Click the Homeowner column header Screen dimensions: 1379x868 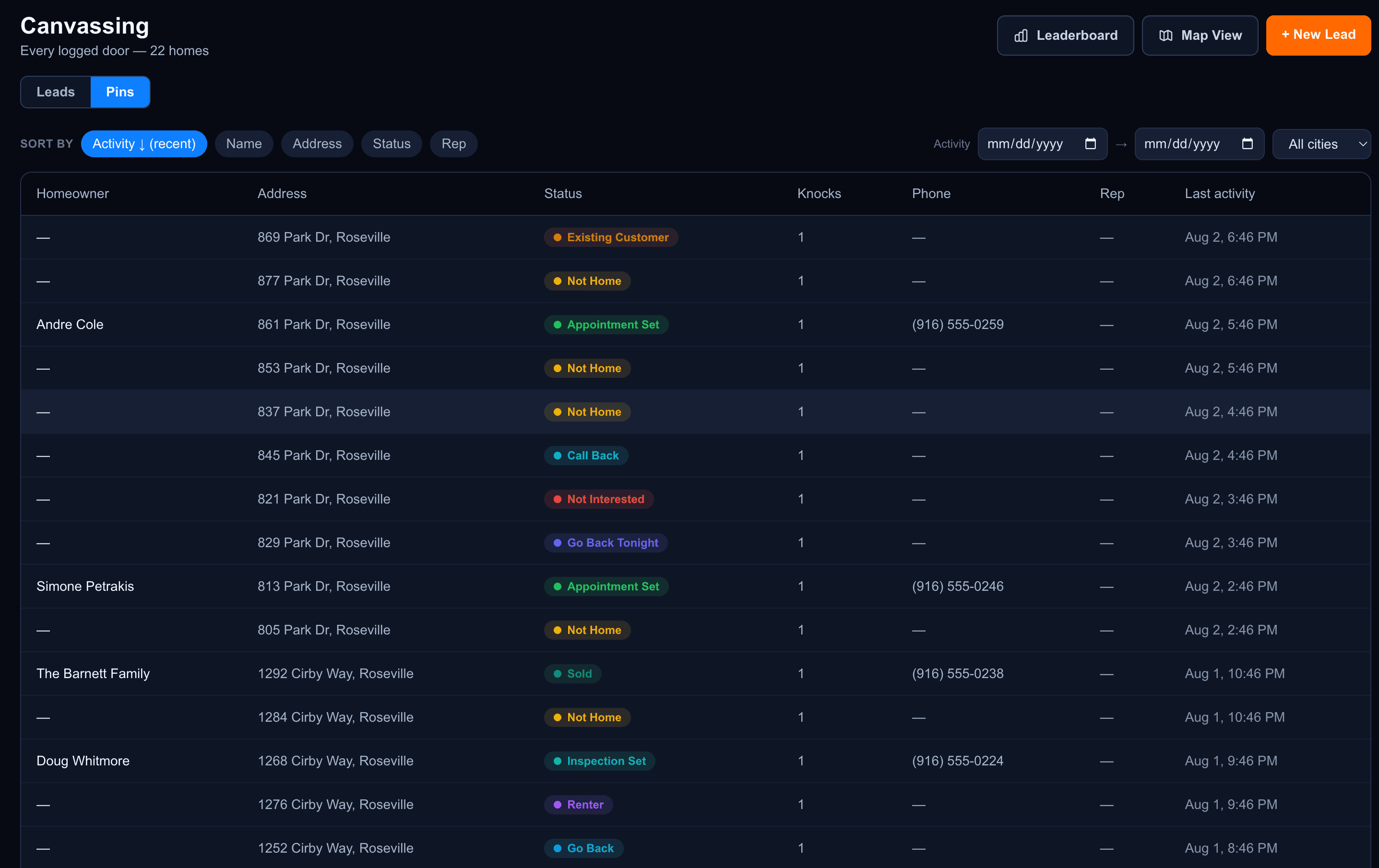click(73, 193)
